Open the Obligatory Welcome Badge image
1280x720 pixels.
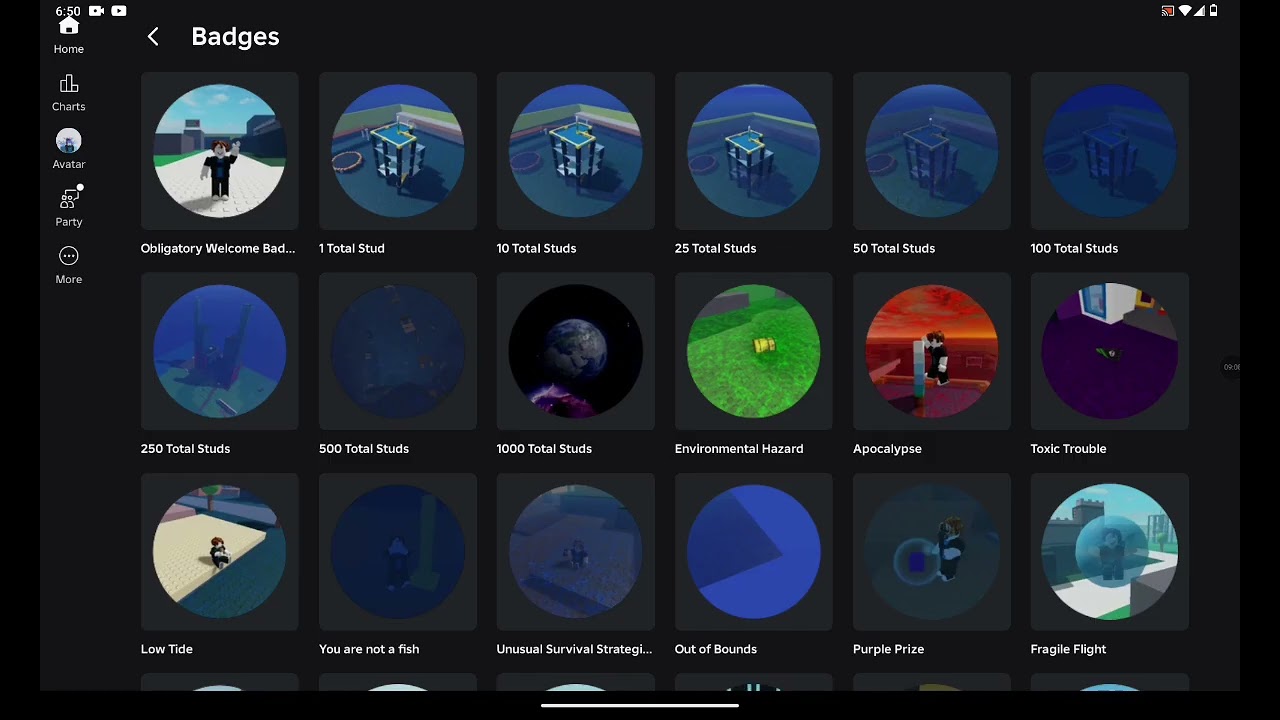(220, 151)
